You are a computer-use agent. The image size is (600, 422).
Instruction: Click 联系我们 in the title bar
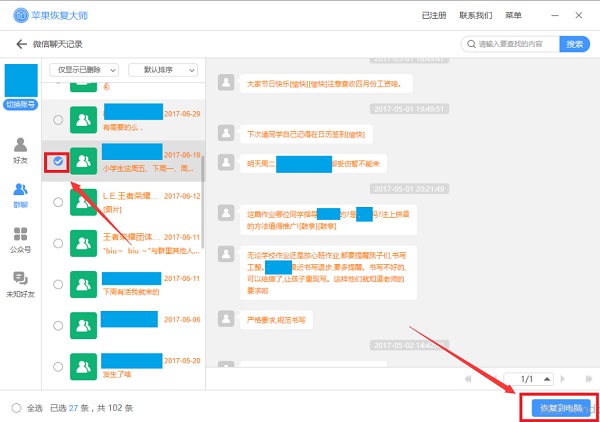[475, 16]
